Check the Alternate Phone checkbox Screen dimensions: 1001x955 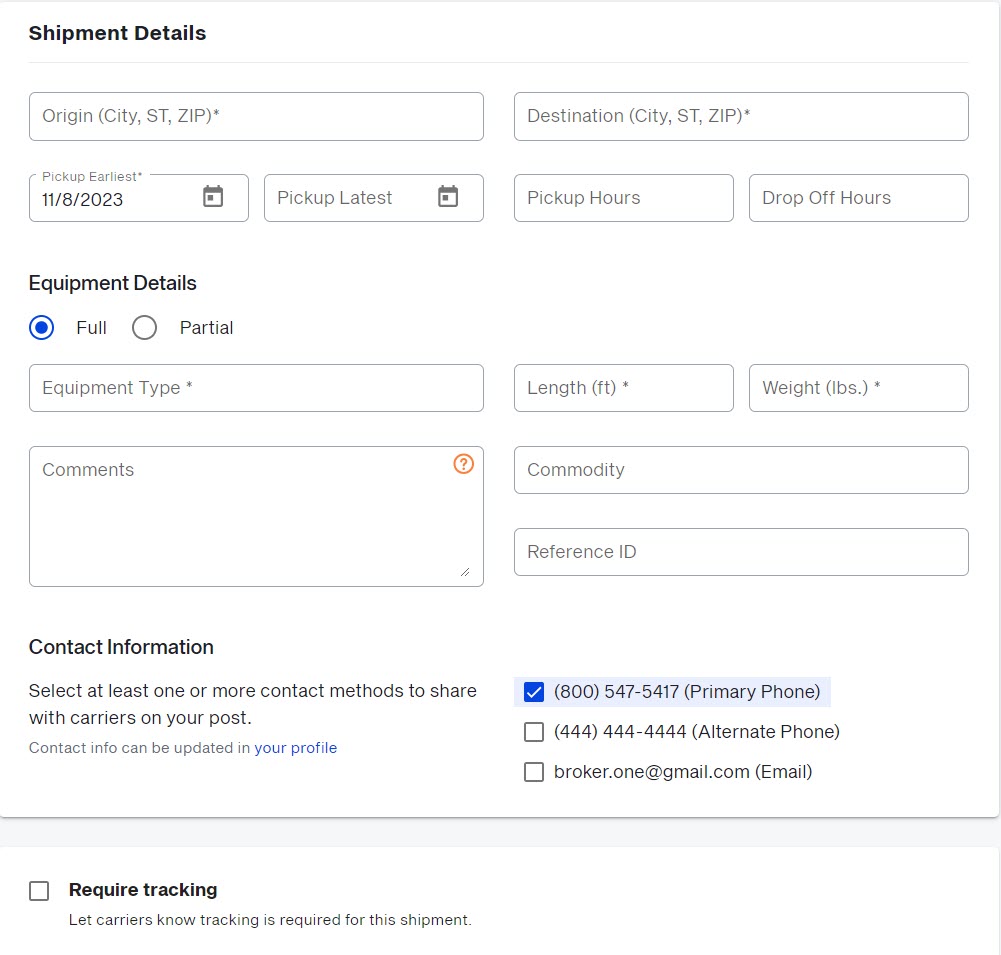[534, 732]
